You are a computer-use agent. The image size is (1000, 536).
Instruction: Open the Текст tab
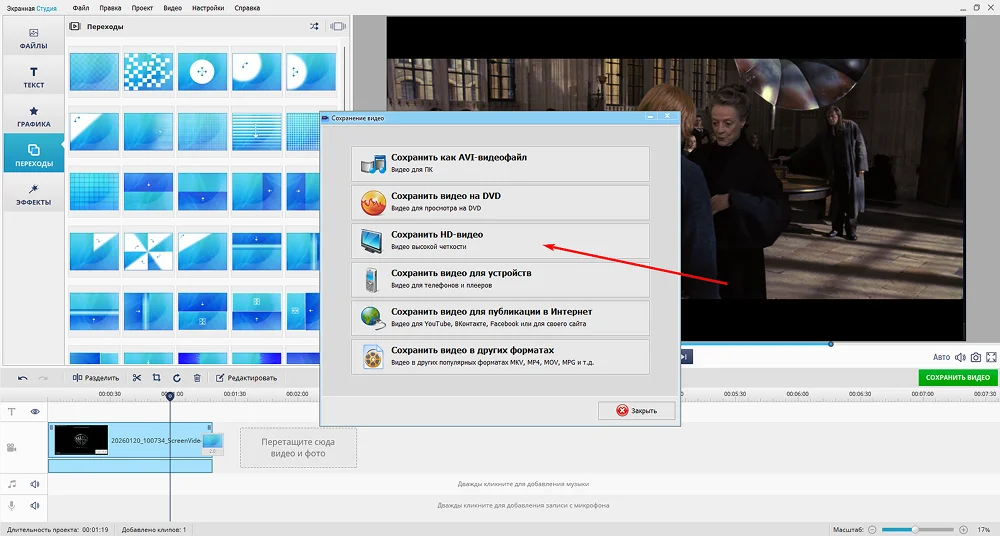click(33, 77)
